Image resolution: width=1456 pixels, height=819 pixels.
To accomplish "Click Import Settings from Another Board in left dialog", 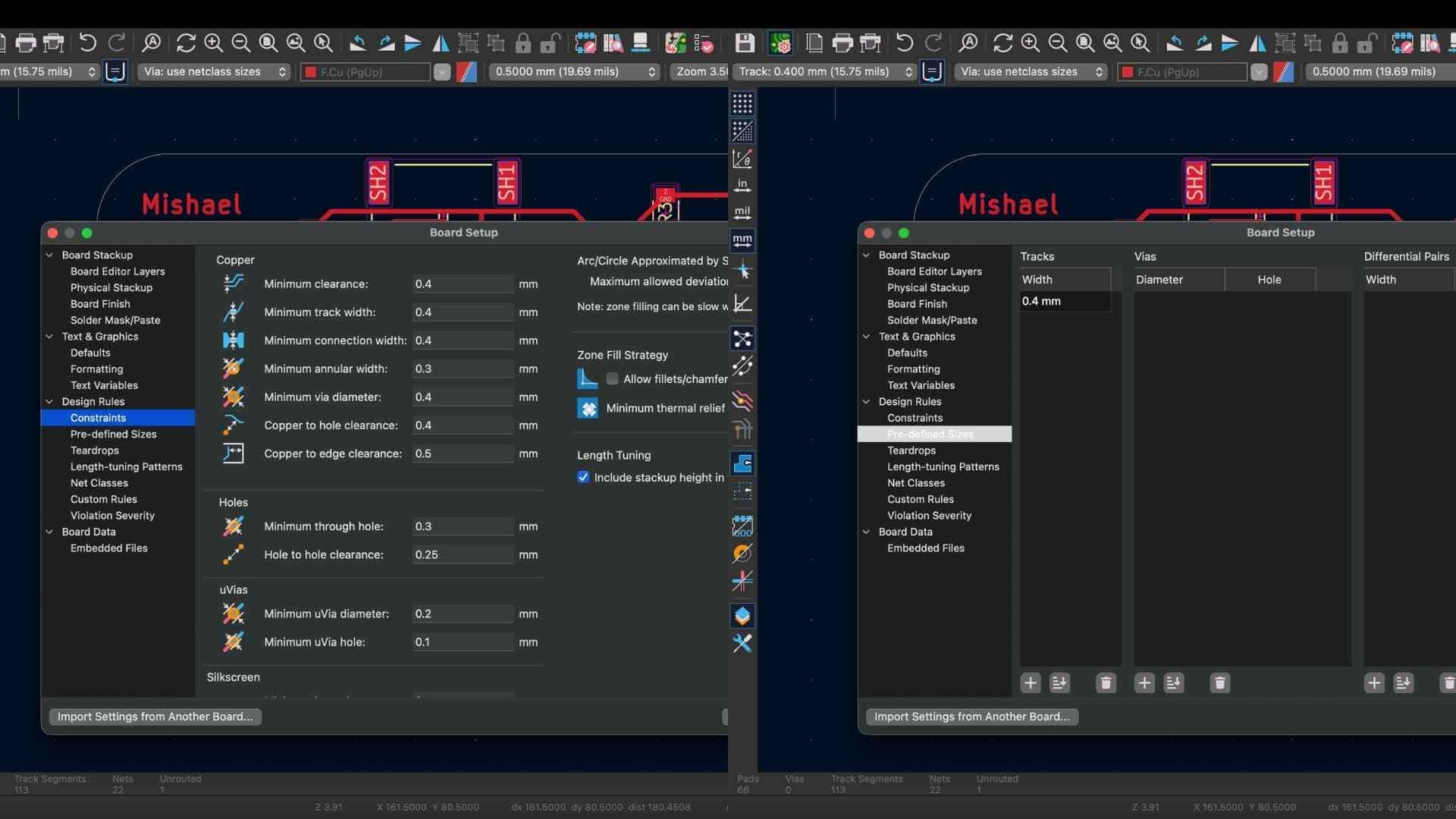I will pyautogui.click(x=155, y=717).
